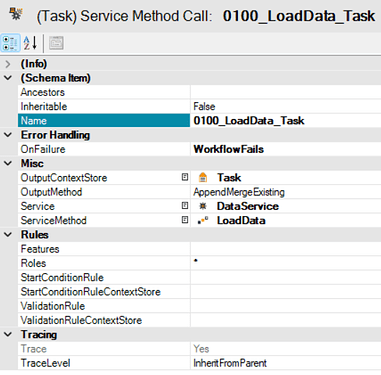381x375 pixels.
Task: Click the Misc category header
Action: 32,163
